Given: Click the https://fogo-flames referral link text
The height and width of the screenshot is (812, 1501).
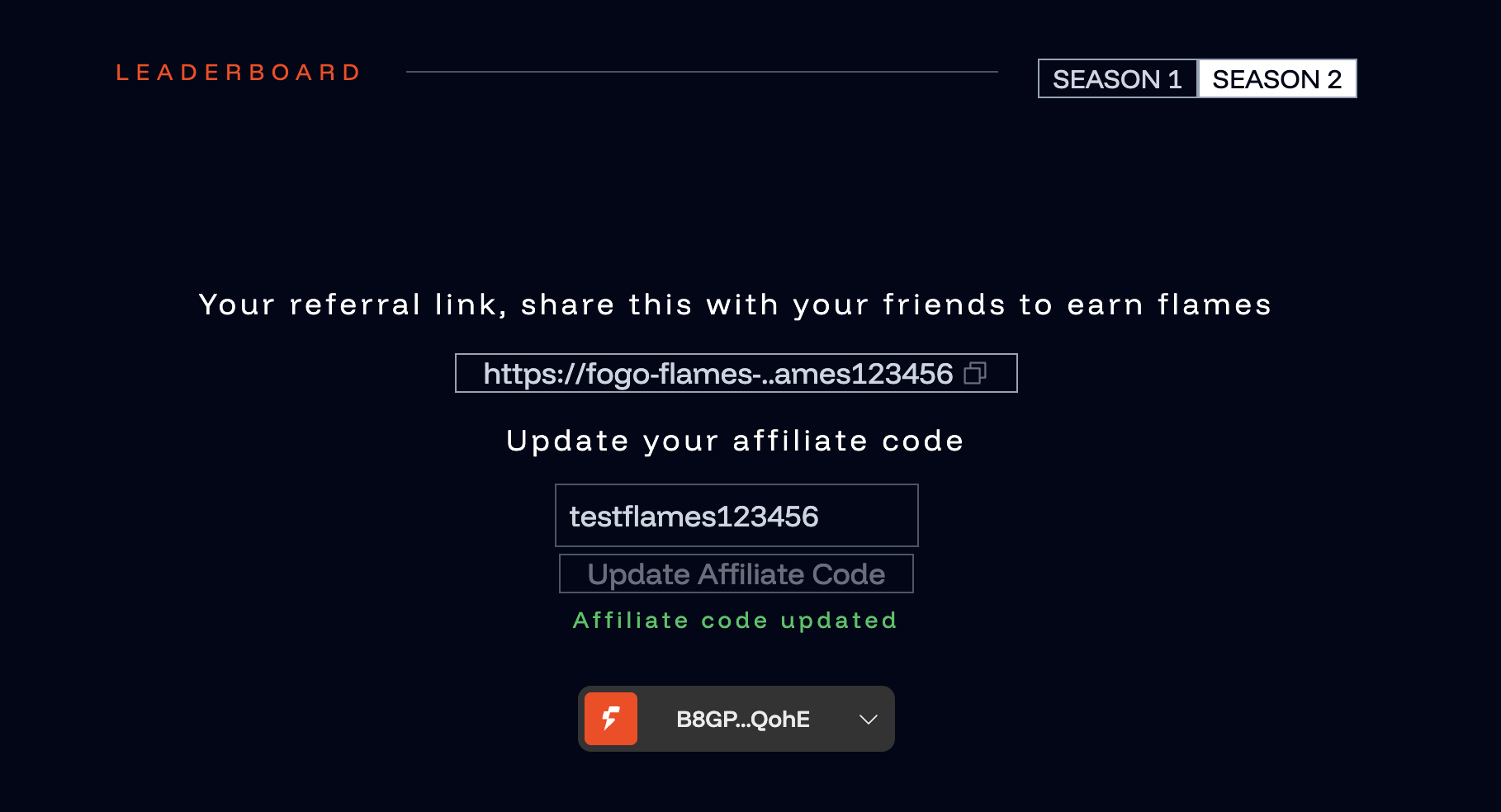Looking at the screenshot, I should (x=717, y=374).
